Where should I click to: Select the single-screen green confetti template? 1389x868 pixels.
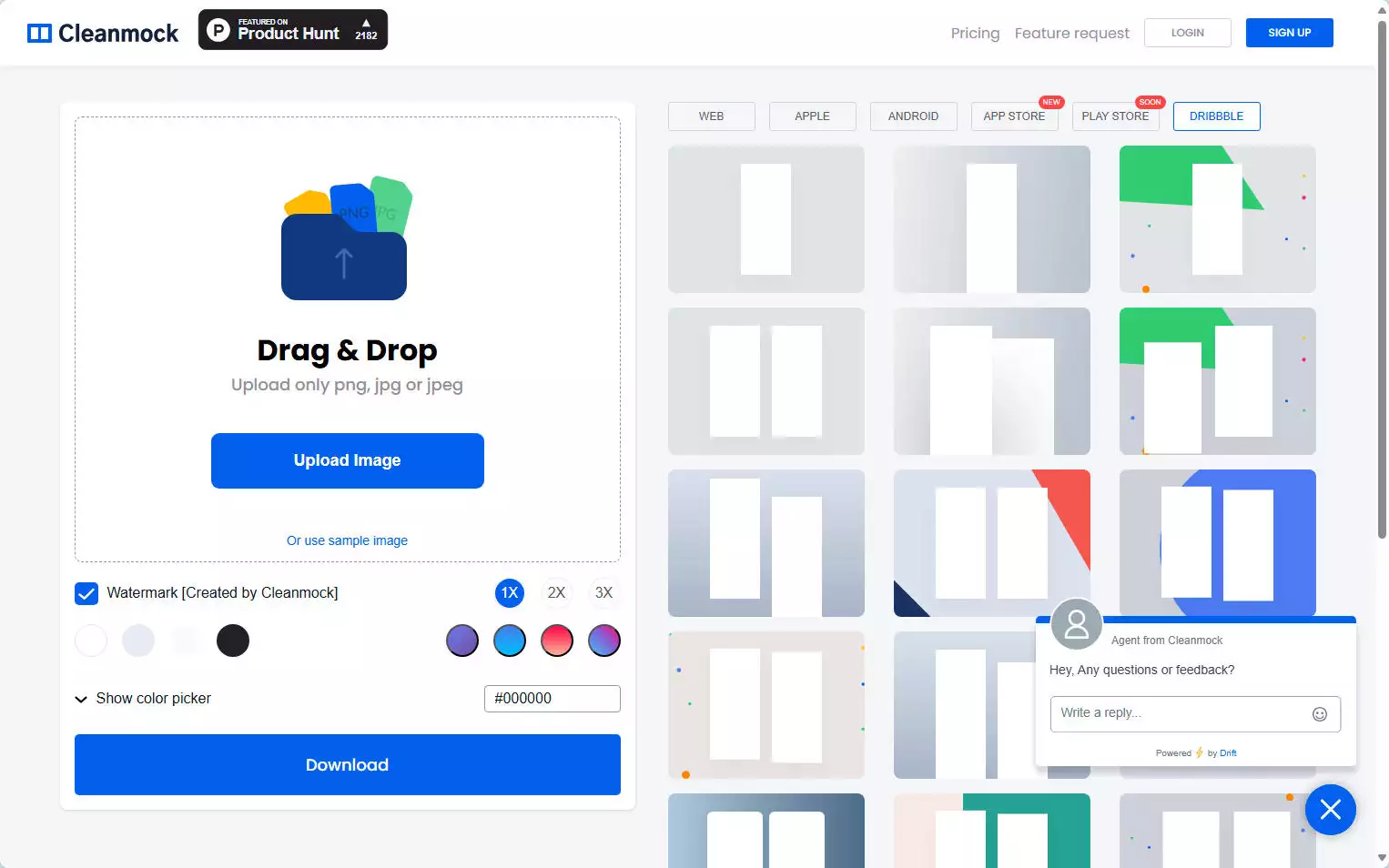[x=1218, y=219]
